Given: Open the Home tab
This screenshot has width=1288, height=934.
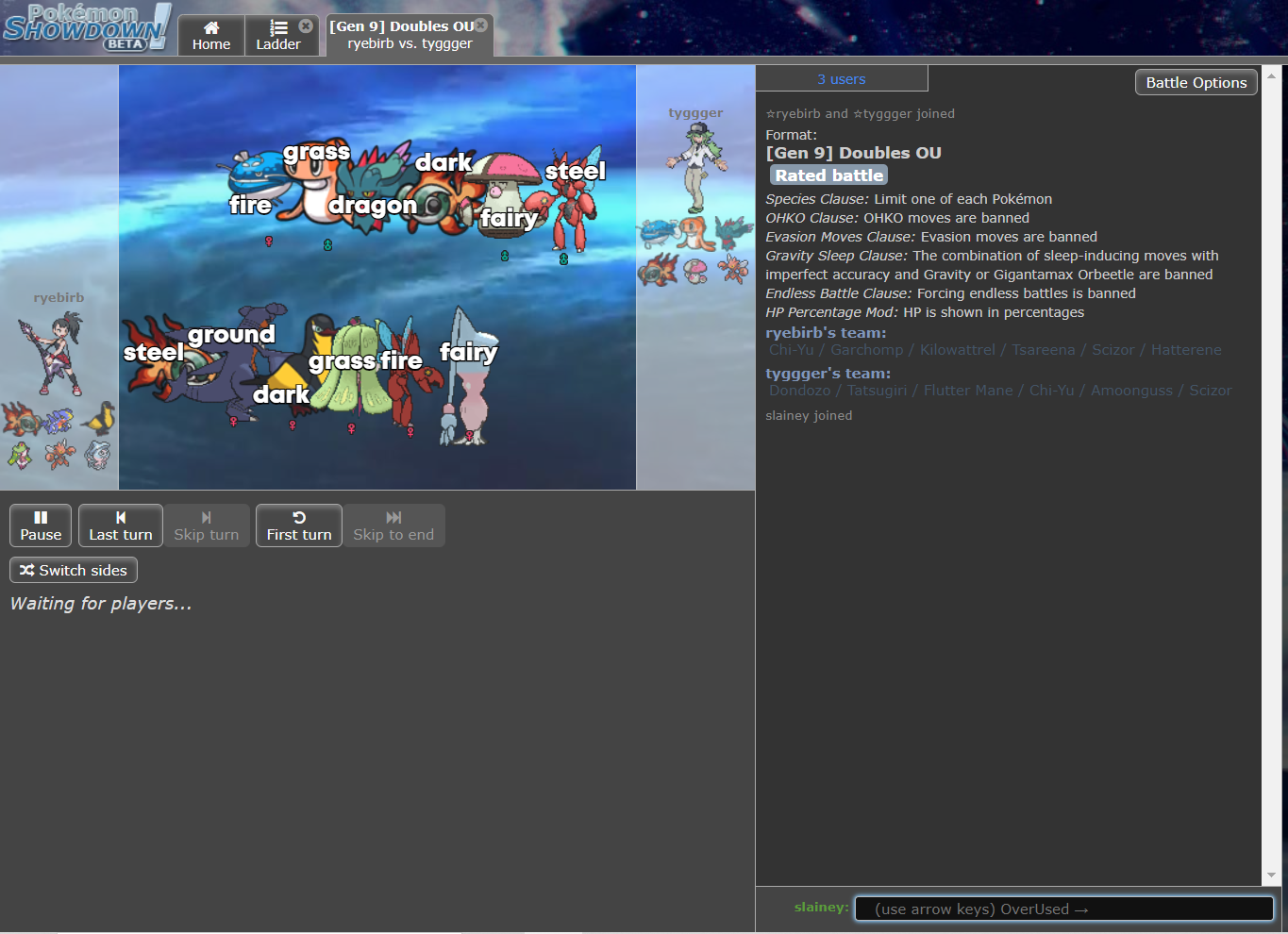Looking at the screenshot, I should pyautogui.click(x=211, y=36).
